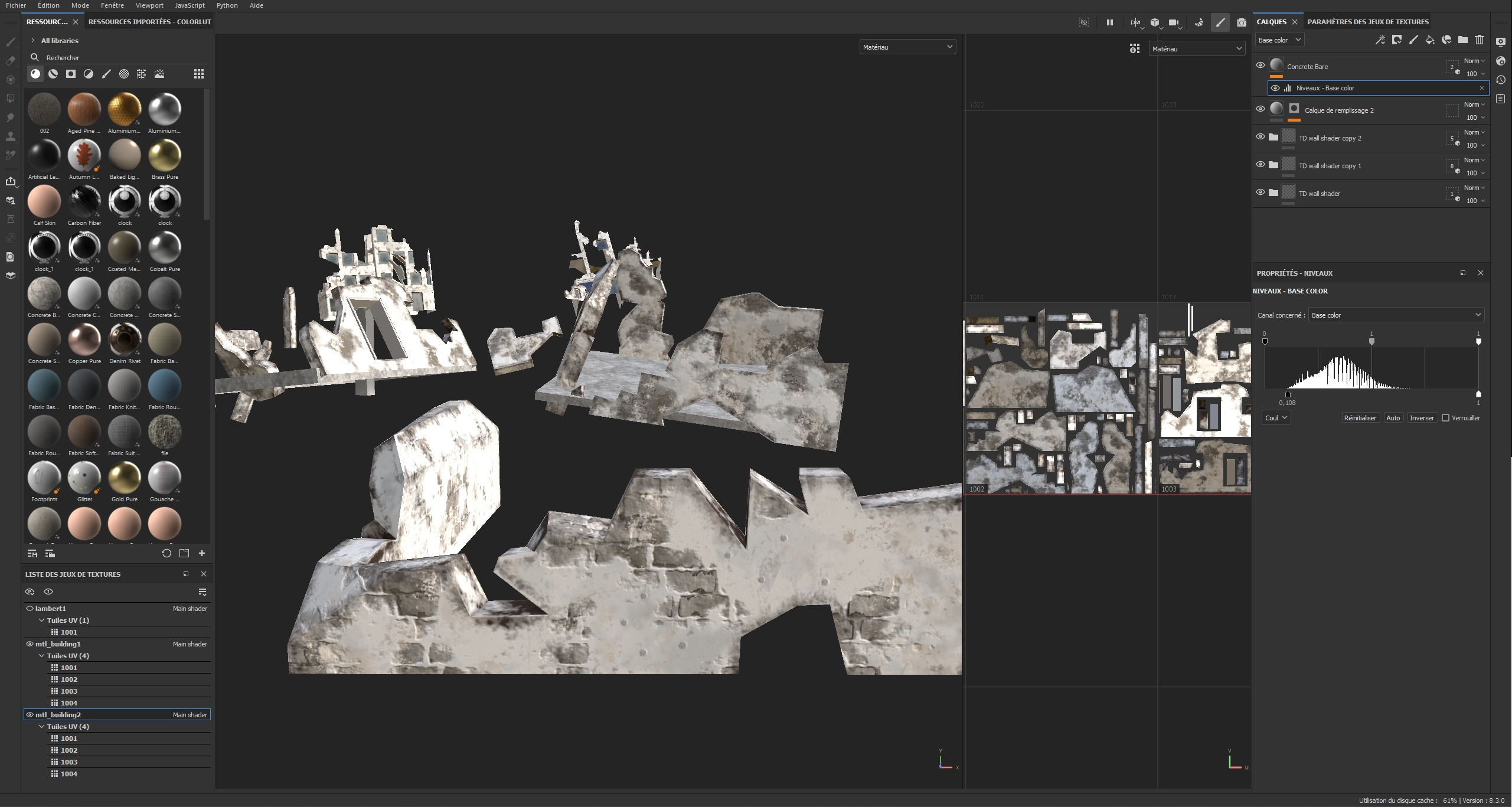Screen dimensions: 1512x807
Task: Open the 3D viewport Matériau dropdown
Action: pos(907,47)
